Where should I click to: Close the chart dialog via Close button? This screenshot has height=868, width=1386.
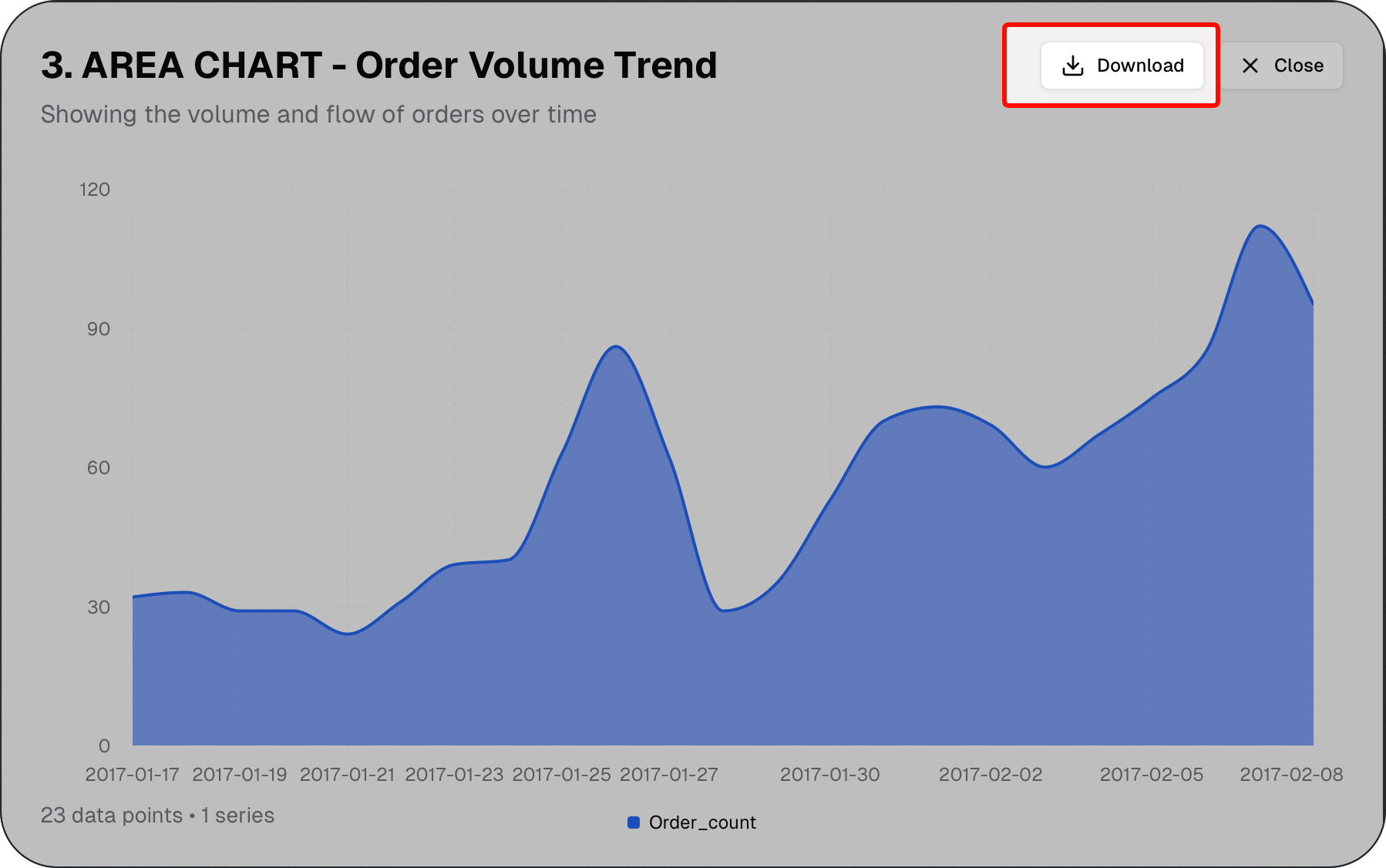point(1282,66)
